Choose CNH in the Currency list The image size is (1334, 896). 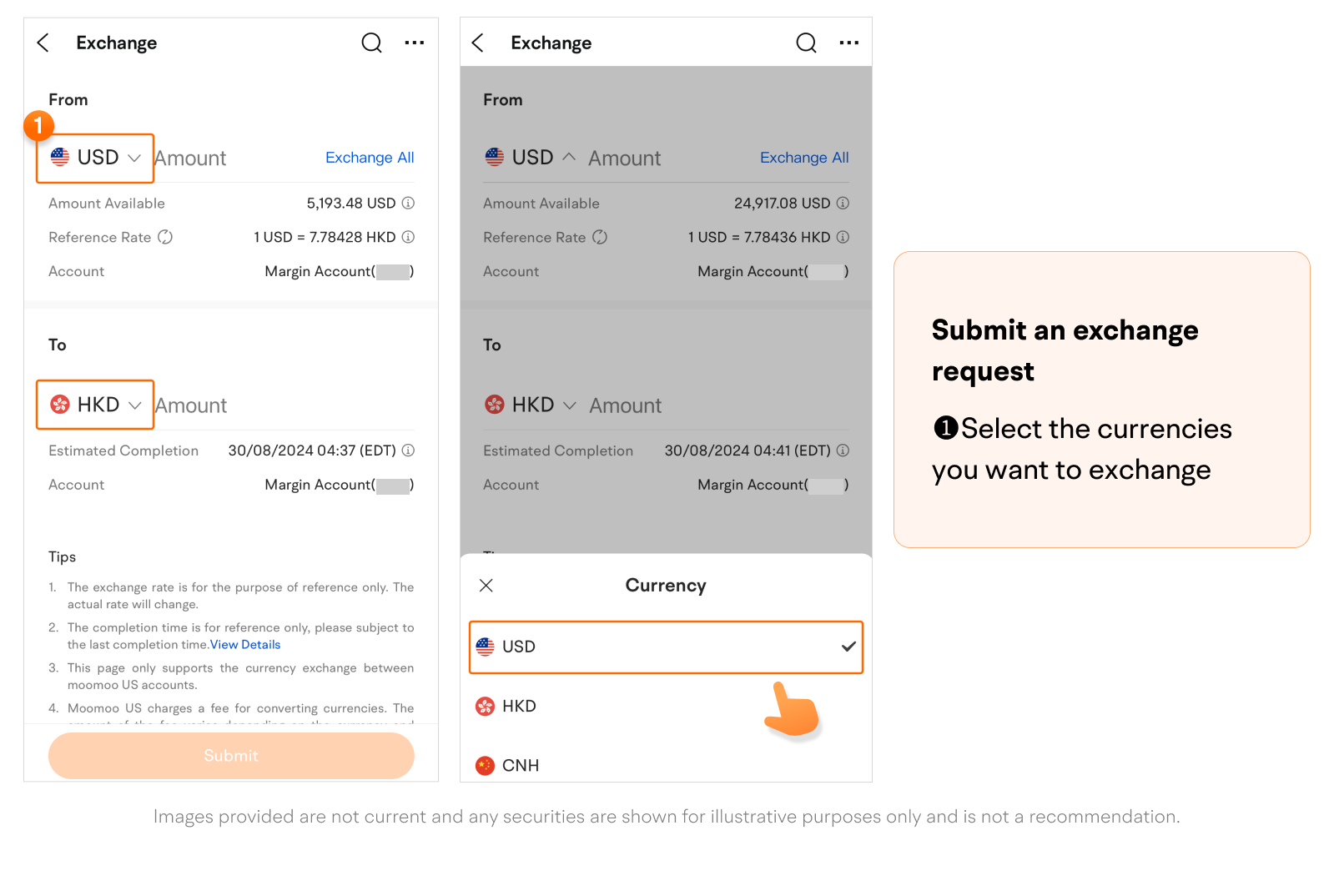[666, 765]
